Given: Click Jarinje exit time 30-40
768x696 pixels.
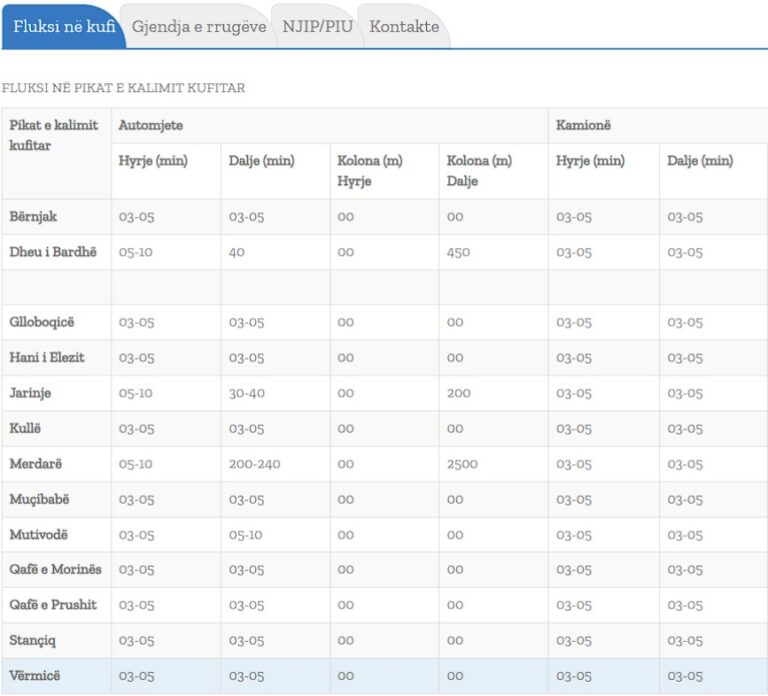Looking at the screenshot, I should [246, 394].
